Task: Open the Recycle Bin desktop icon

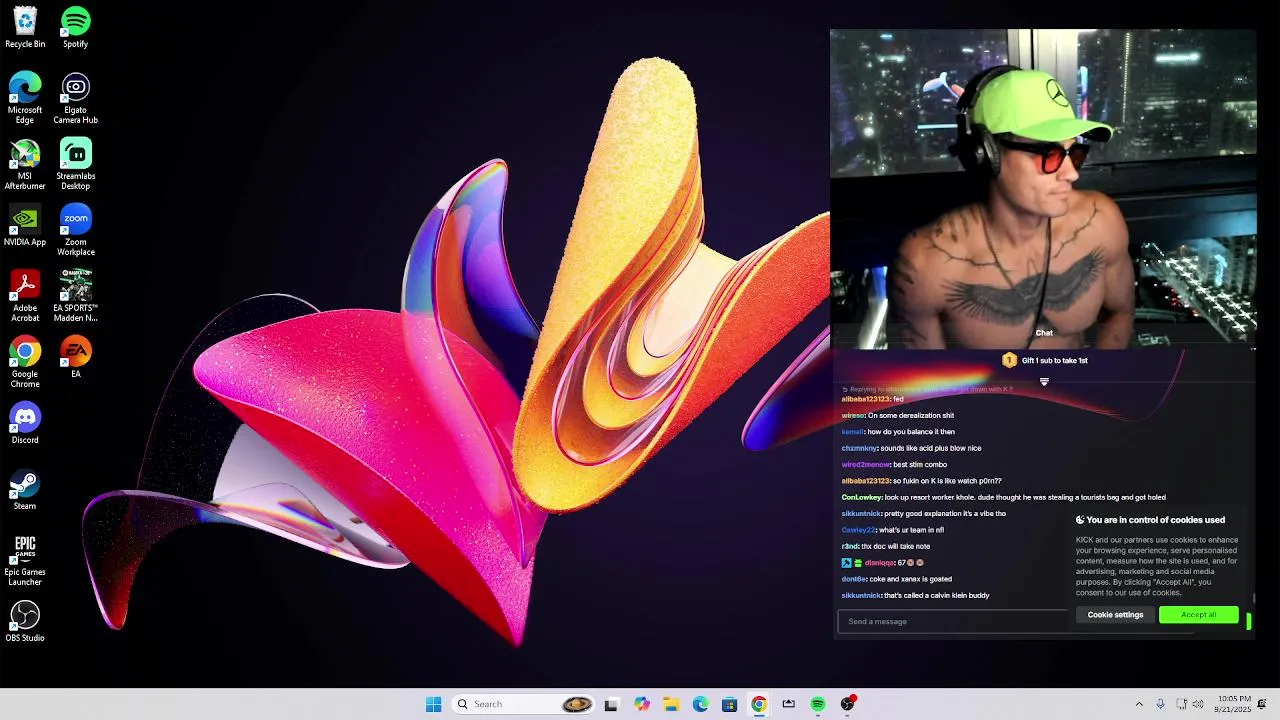Action: [x=25, y=27]
